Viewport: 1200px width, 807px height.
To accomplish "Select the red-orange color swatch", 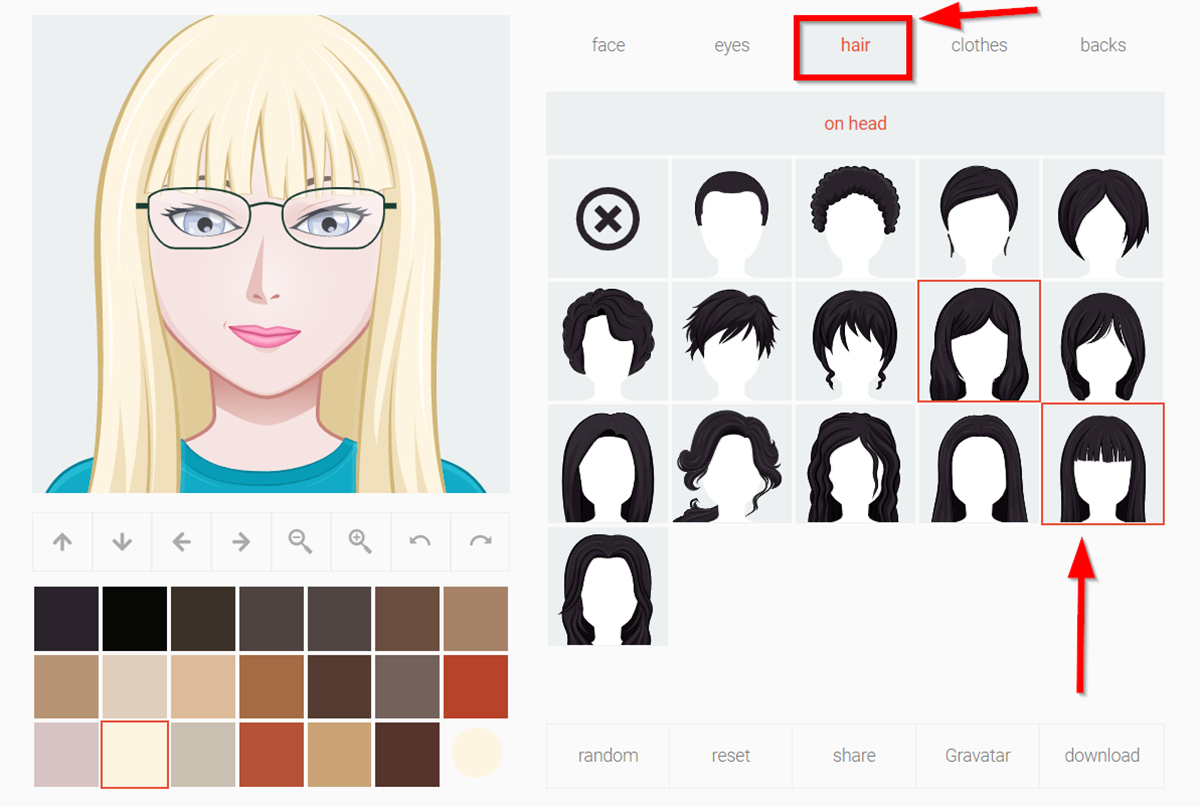I will [476, 688].
